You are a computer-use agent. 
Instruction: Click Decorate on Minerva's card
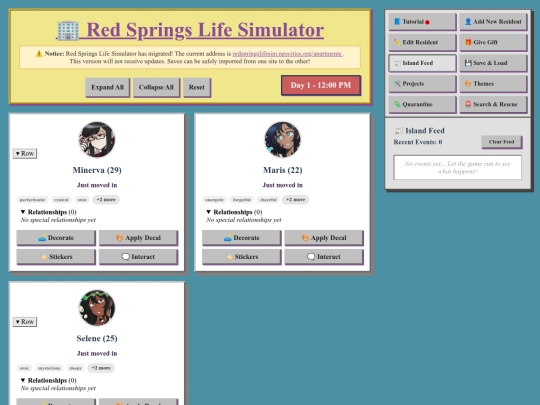[x=56, y=238]
